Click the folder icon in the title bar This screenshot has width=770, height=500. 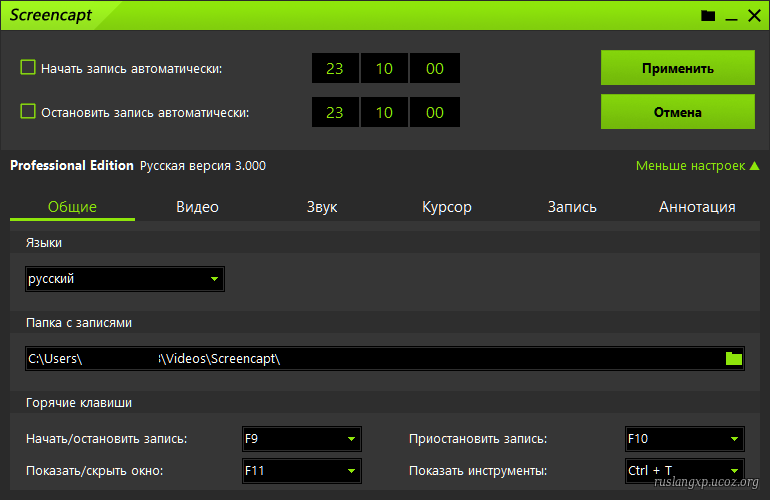coord(708,16)
